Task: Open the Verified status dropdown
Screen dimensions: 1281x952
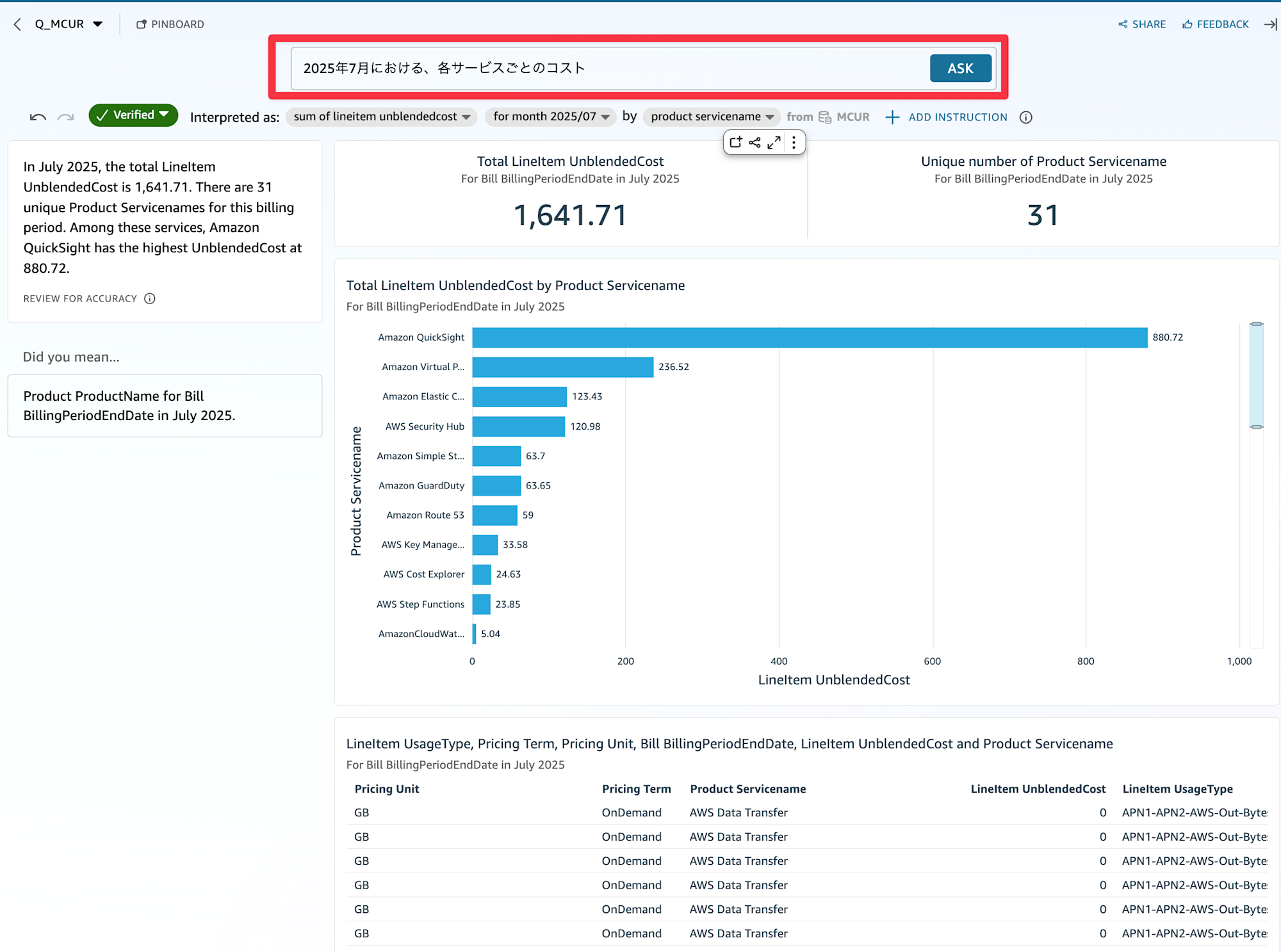Action: point(133,115)
